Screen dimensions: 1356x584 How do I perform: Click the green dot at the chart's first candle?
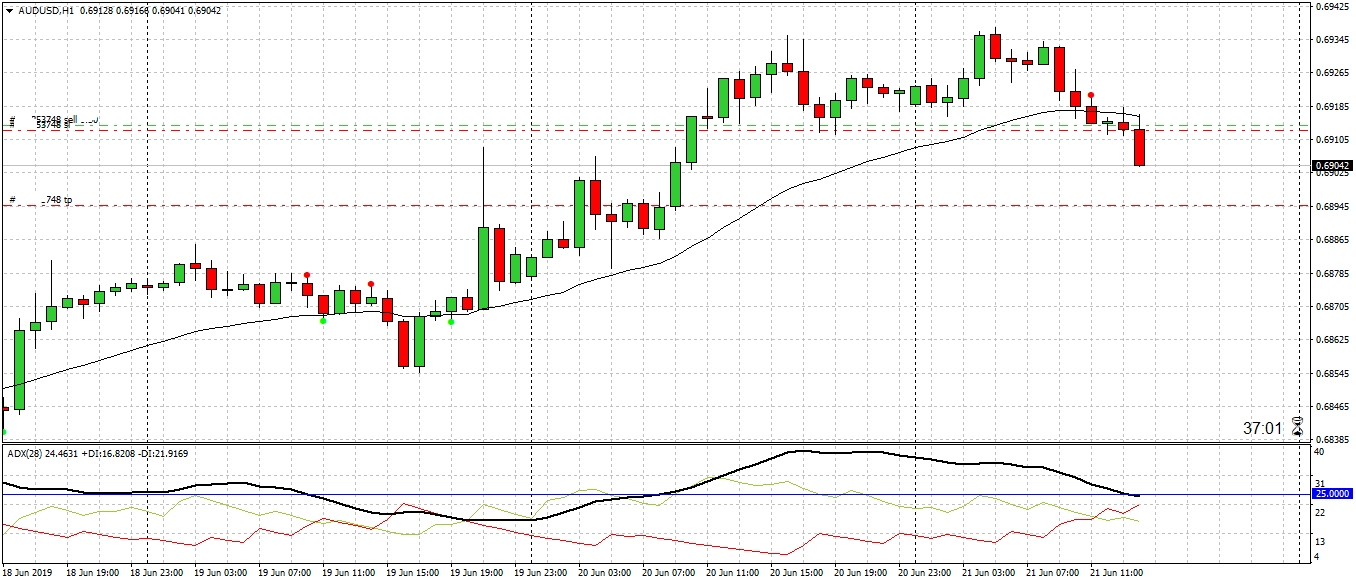pyautogui.click(x=3, y=432)
